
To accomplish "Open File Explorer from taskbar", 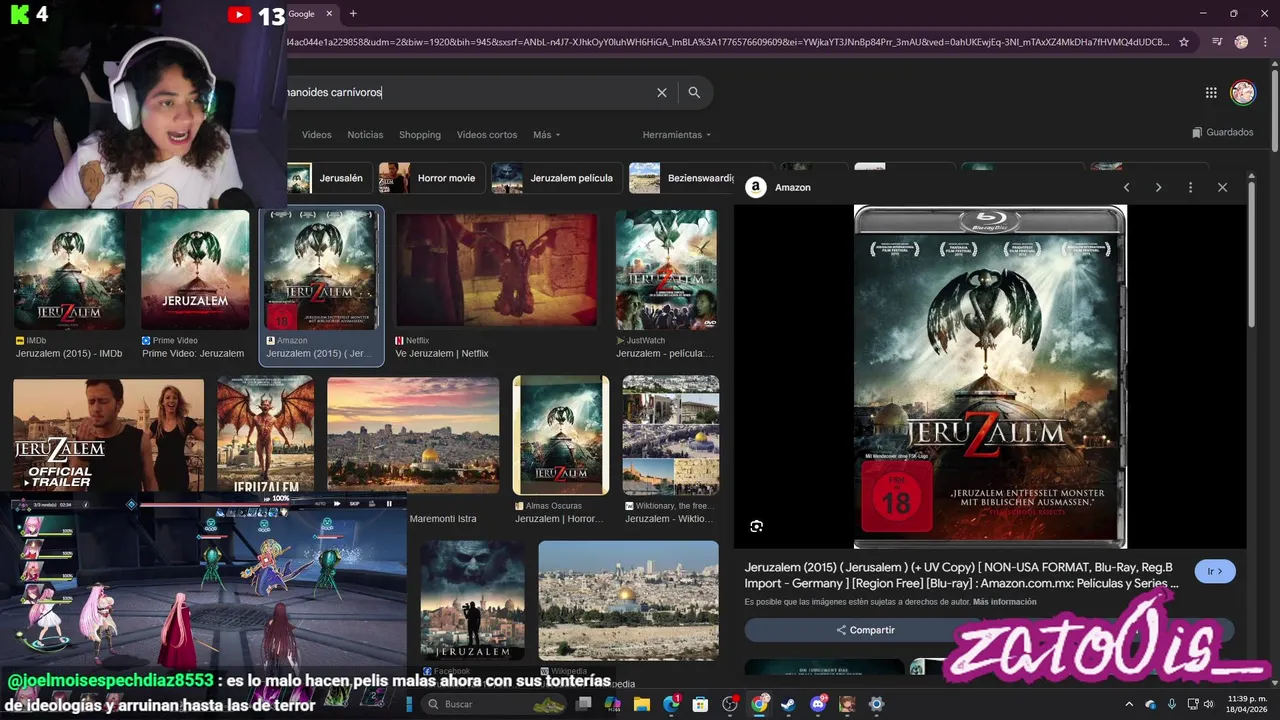I will pos(642,704).
